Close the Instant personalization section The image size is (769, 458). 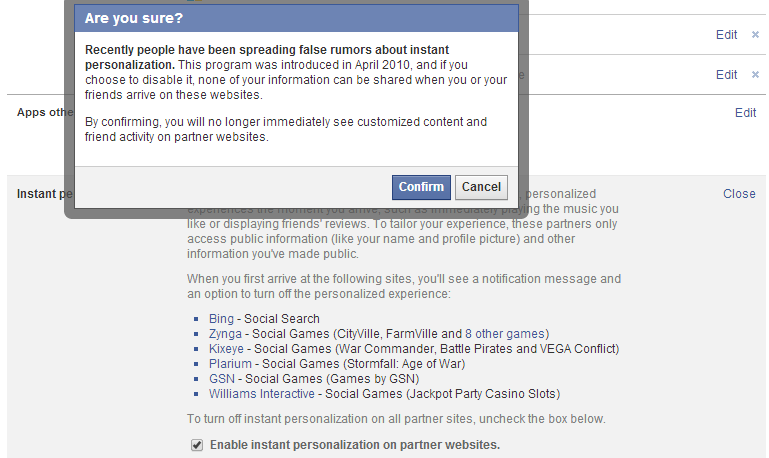739,194
